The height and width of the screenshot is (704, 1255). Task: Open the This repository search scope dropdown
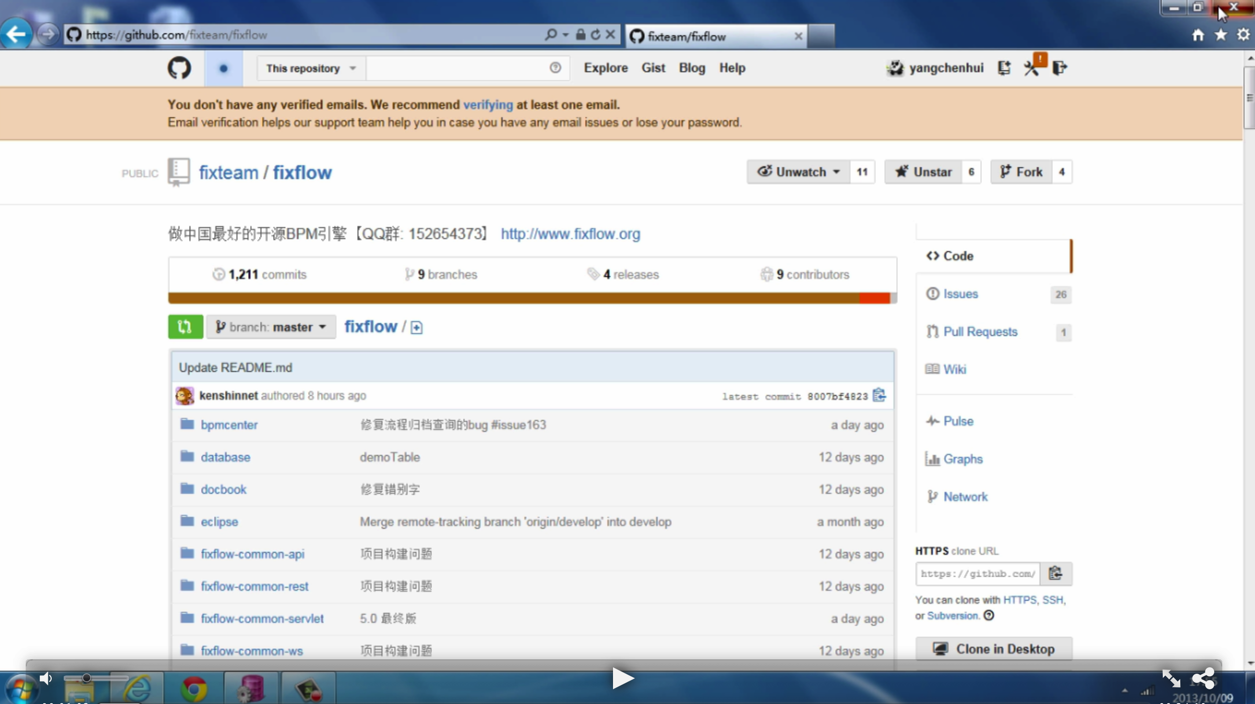pyautogui.click(x=311, y=68)
